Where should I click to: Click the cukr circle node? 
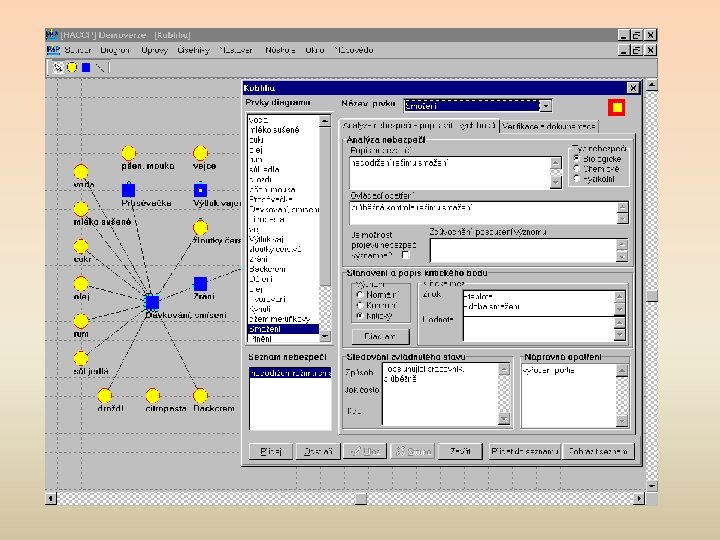point(81,246)
